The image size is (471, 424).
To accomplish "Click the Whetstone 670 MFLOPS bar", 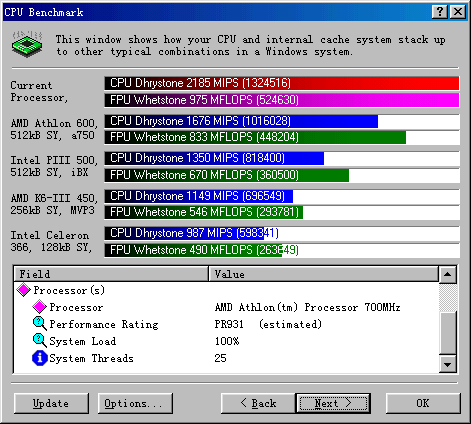I will [x=227, y=175].
